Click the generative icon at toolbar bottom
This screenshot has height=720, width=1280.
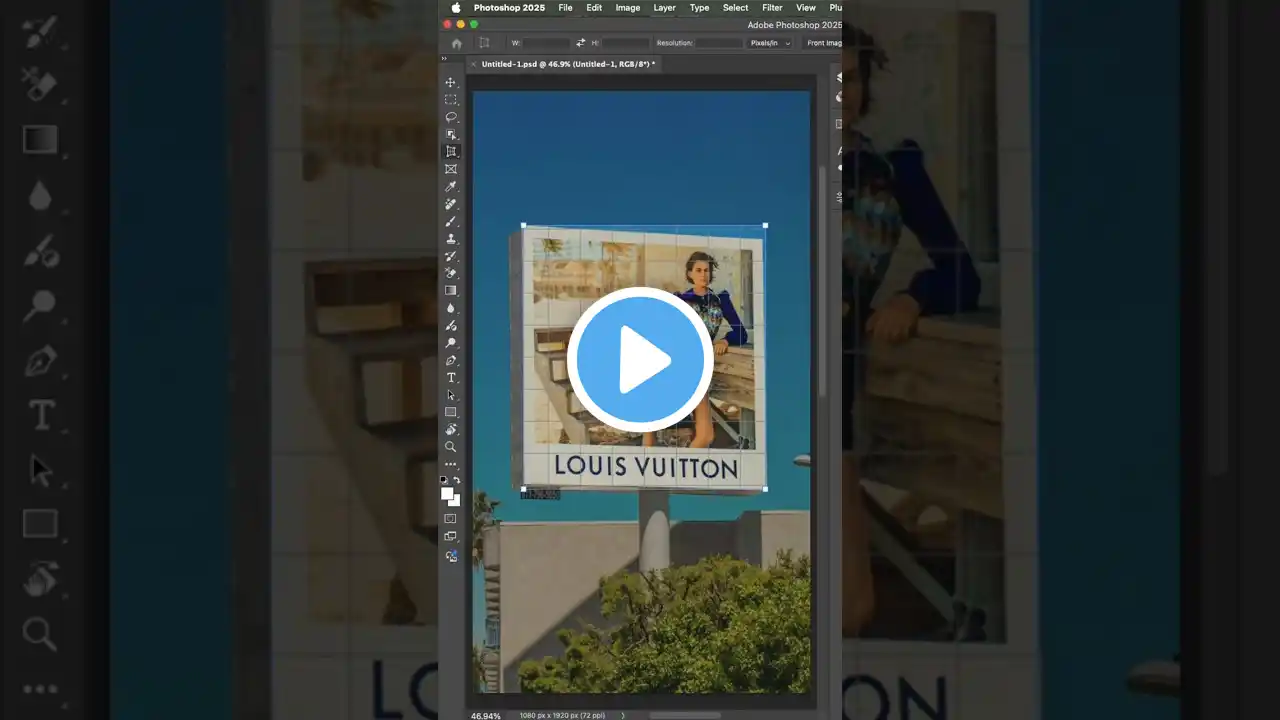451,556
